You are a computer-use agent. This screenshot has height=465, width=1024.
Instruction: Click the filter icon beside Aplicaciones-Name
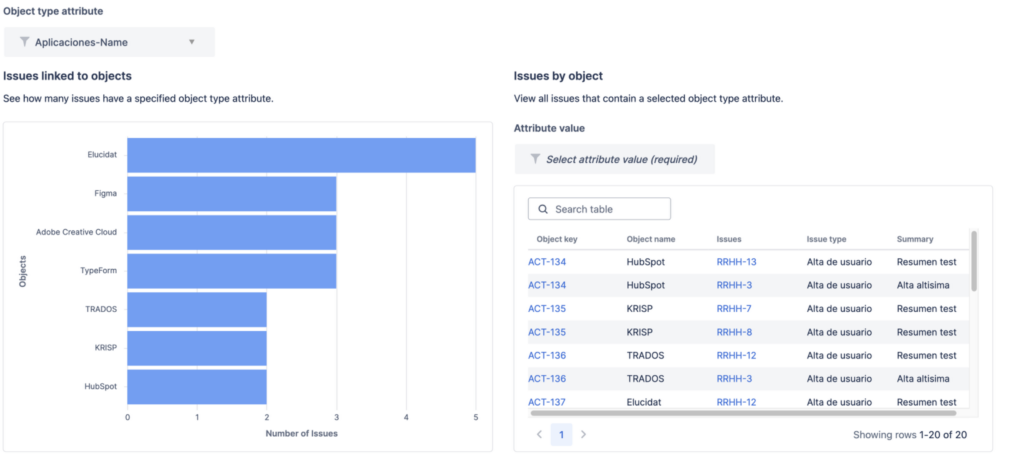click(24, 42)
